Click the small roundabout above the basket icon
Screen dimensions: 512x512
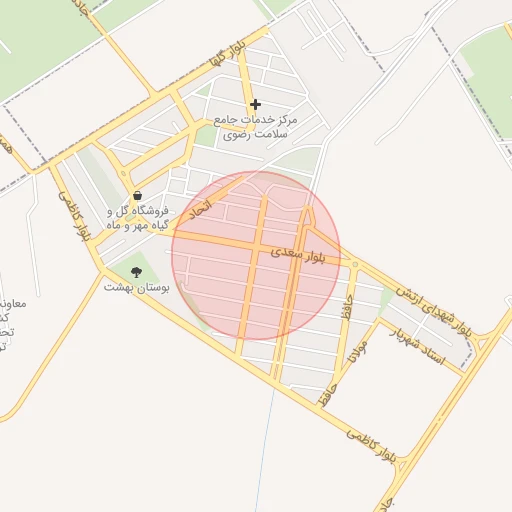(x=124, y=174)
